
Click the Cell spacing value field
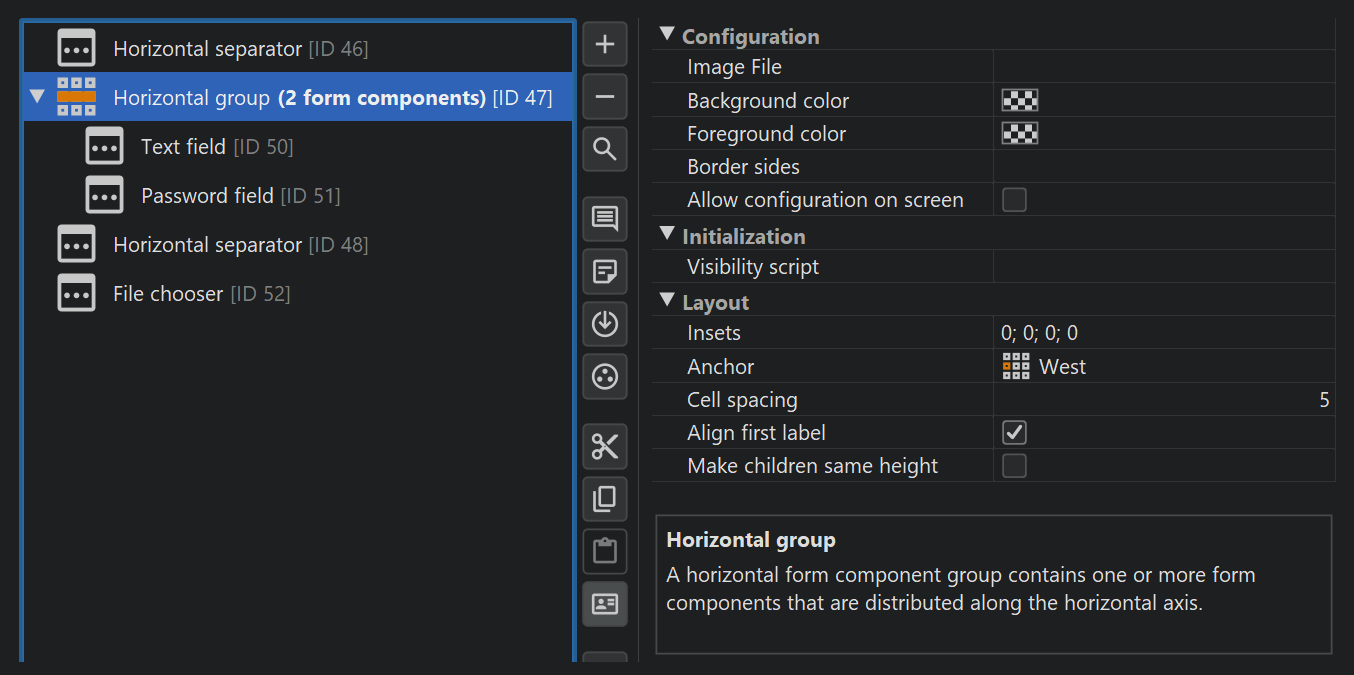1164,400
